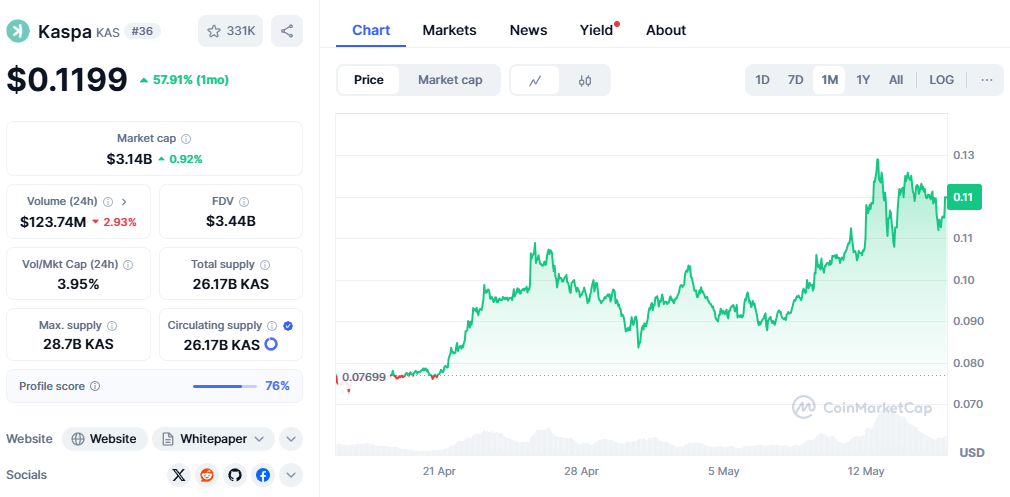Click the 12 May date label
This screenshot has width=1010, height=497.
coord(866,471)
